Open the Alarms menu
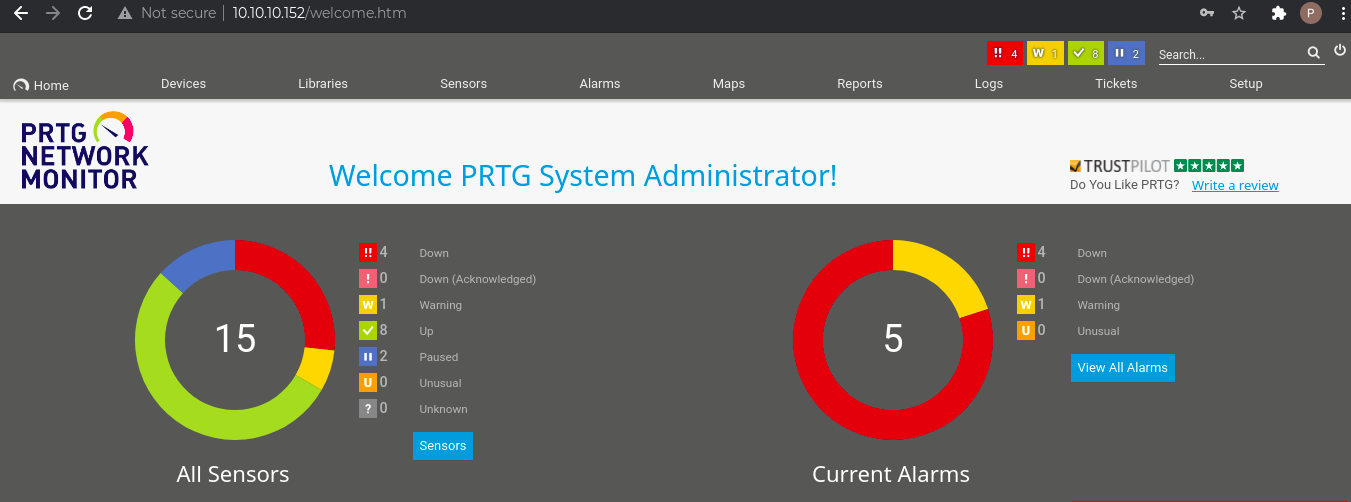The width and height of the screenshot is (1351, 502). click(600, 84)
